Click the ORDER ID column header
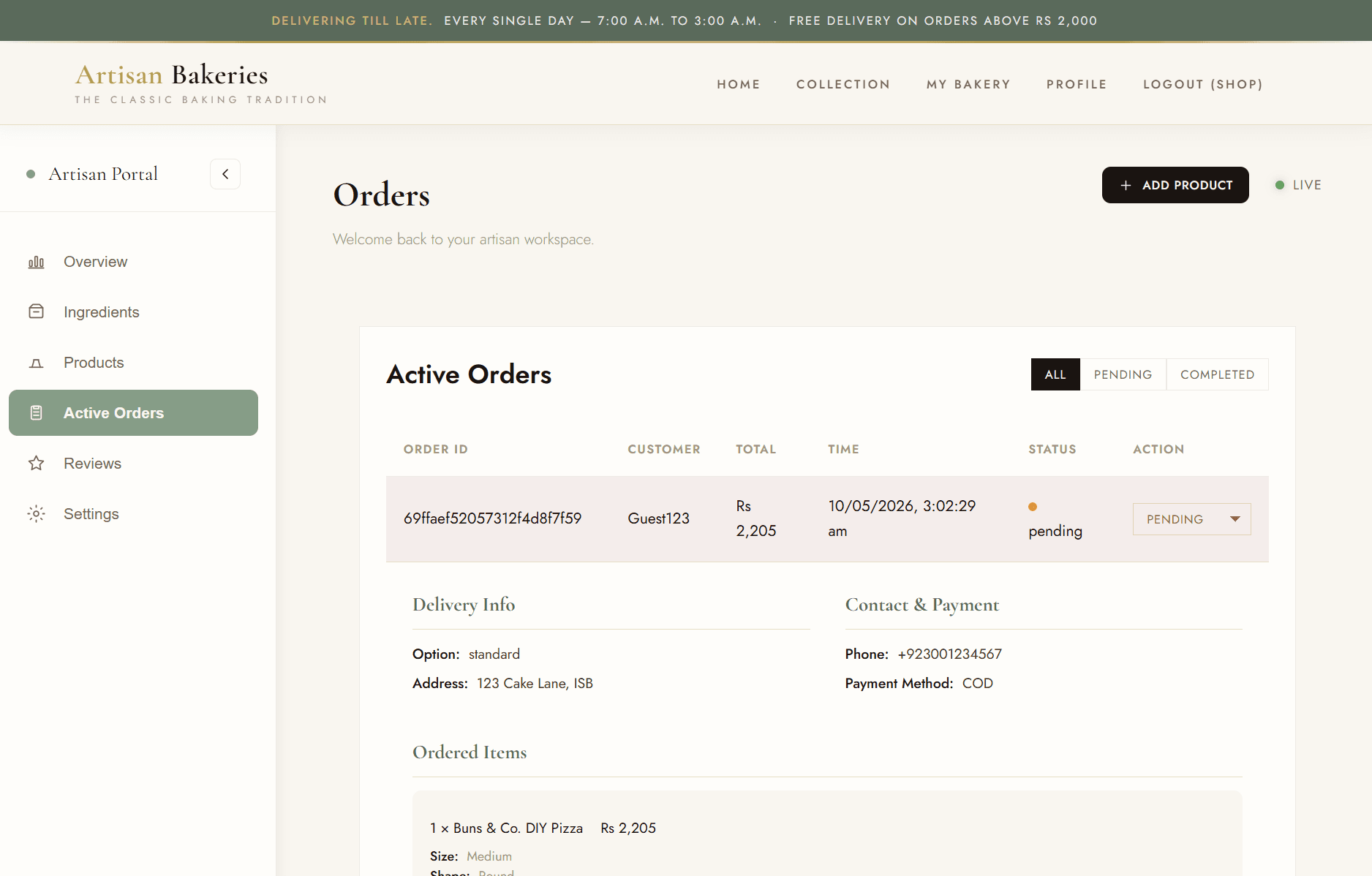1372x876 pixels. tap(436, 449)
